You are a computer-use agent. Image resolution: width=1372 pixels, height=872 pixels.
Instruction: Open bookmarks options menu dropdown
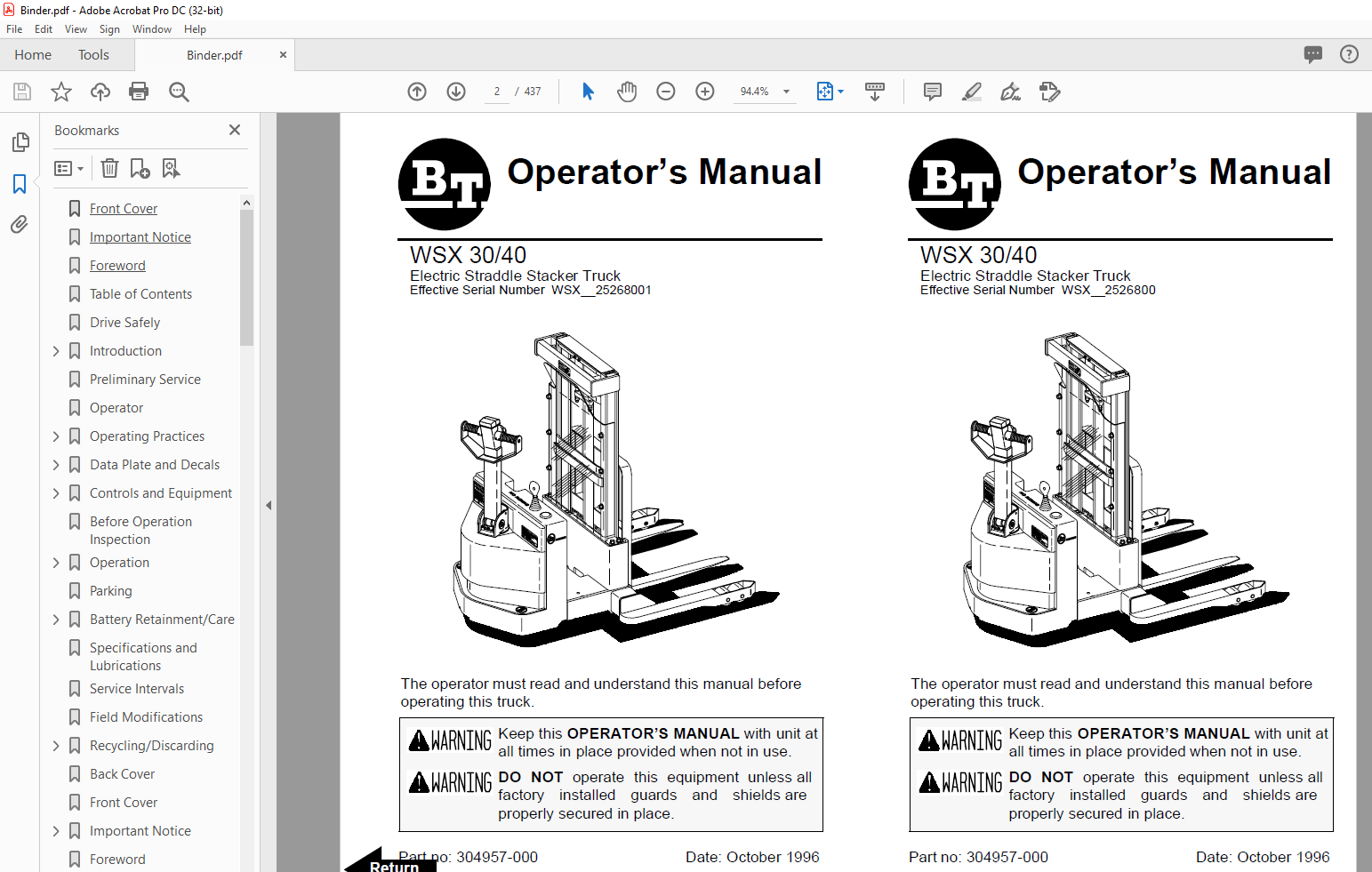(x=68, y=168)
